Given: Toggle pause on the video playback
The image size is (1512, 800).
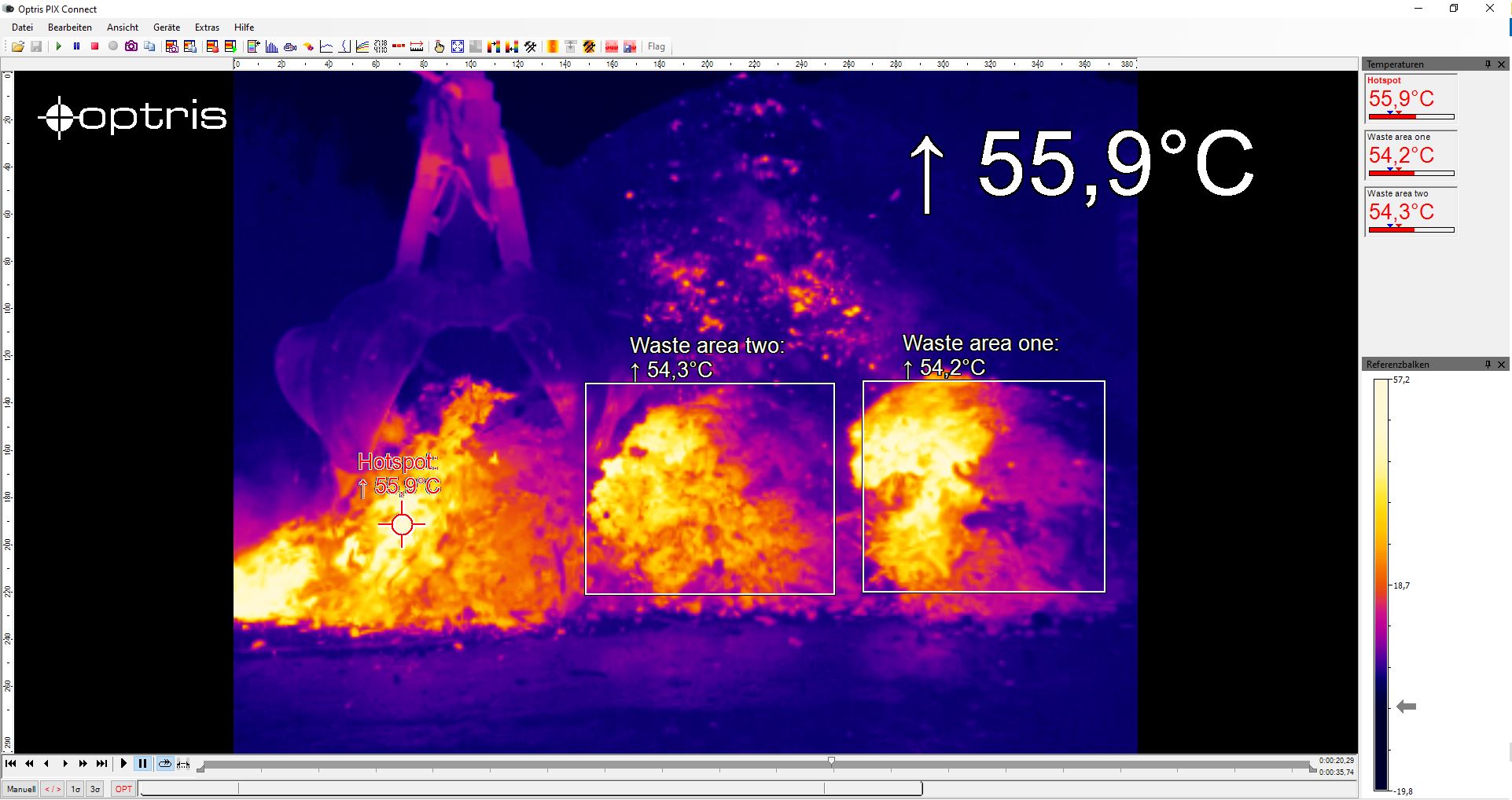Looking at the screenshot, I should pyautogui.click(x=143, y=763).
